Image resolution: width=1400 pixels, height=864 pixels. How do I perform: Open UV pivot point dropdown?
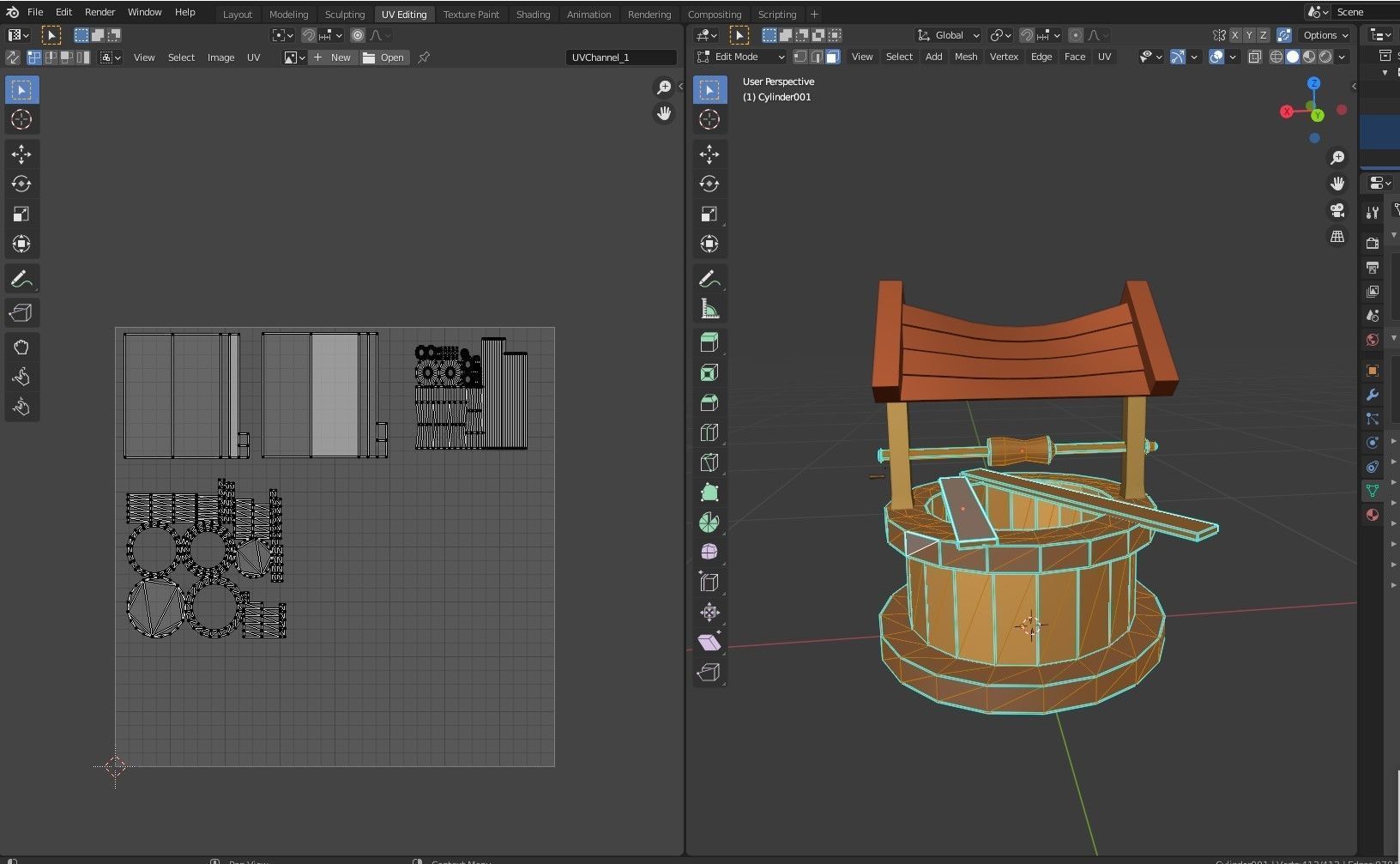pos(282,35)
